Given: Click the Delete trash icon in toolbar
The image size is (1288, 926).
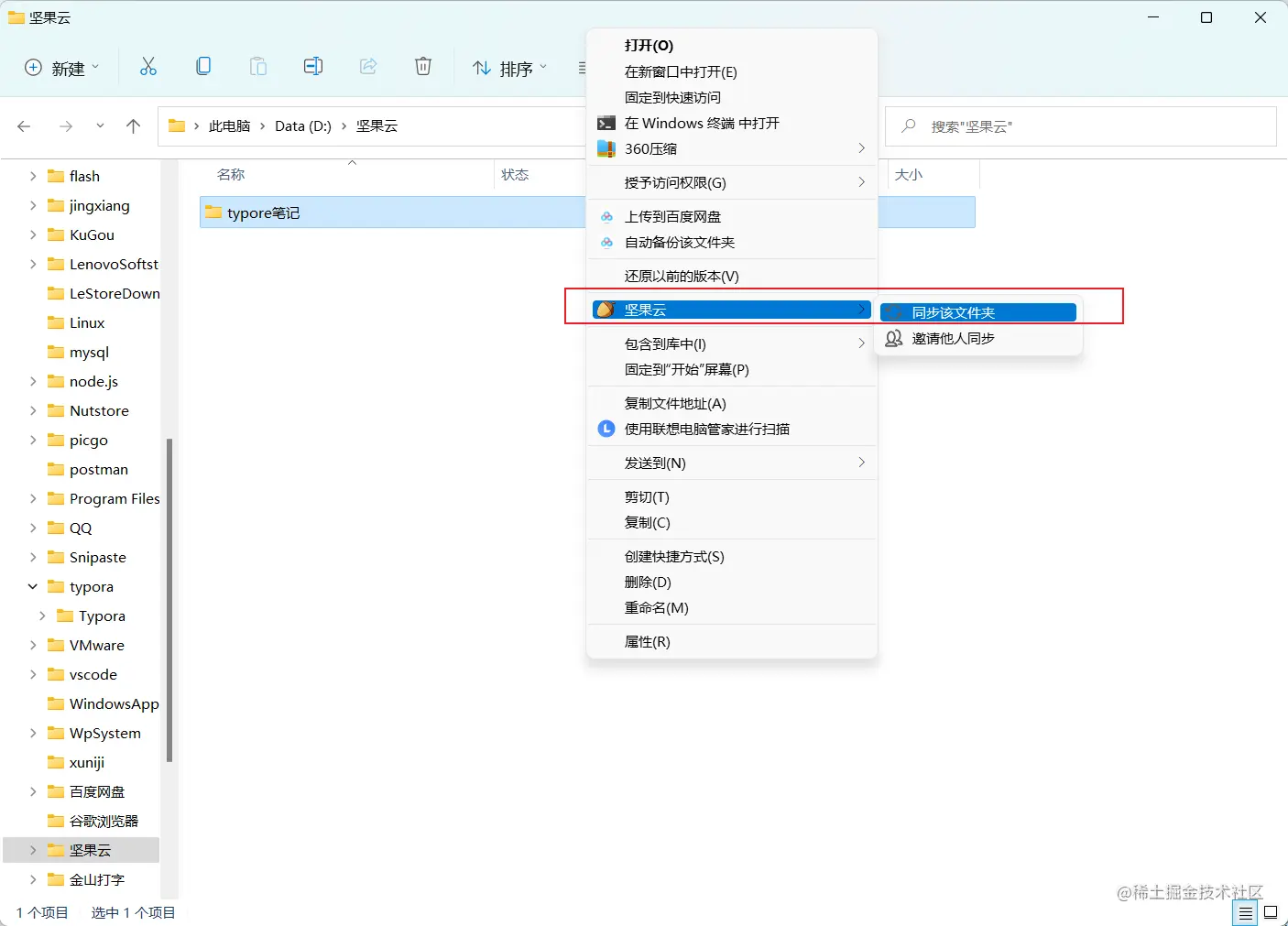Looking at the screenshot, I should 423,67.
